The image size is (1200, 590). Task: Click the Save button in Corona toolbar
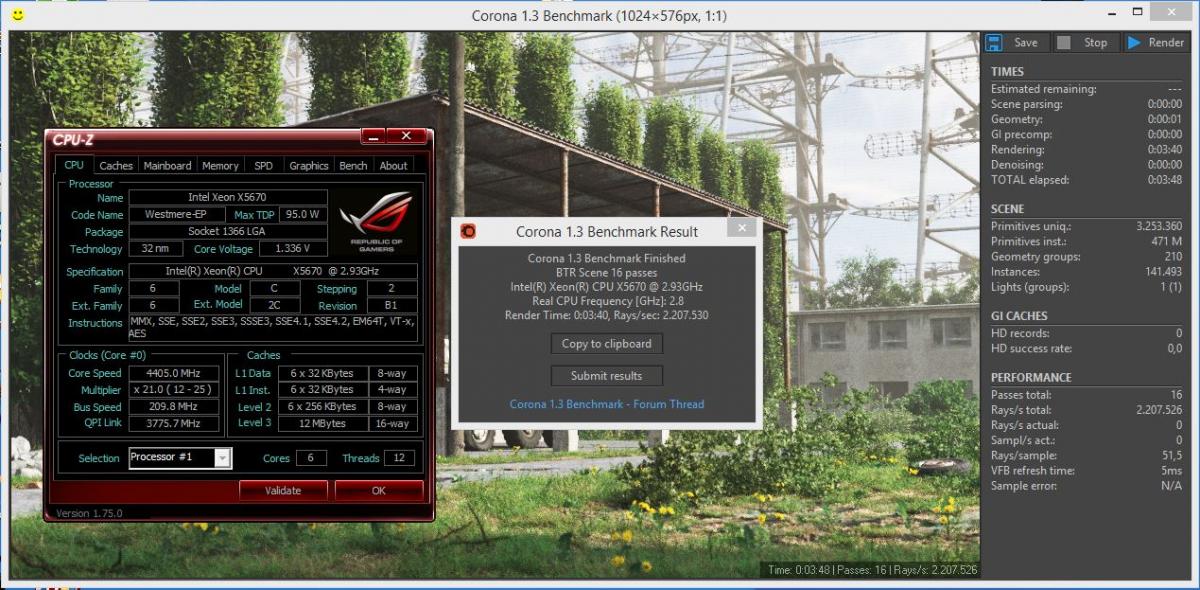point(1016,43)
